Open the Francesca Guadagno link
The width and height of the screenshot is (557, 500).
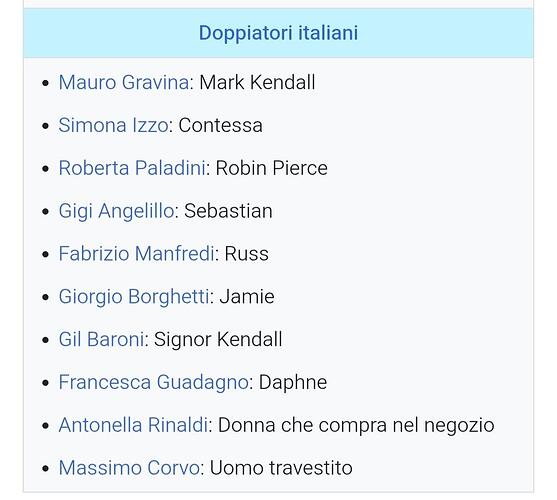(153, 382)
